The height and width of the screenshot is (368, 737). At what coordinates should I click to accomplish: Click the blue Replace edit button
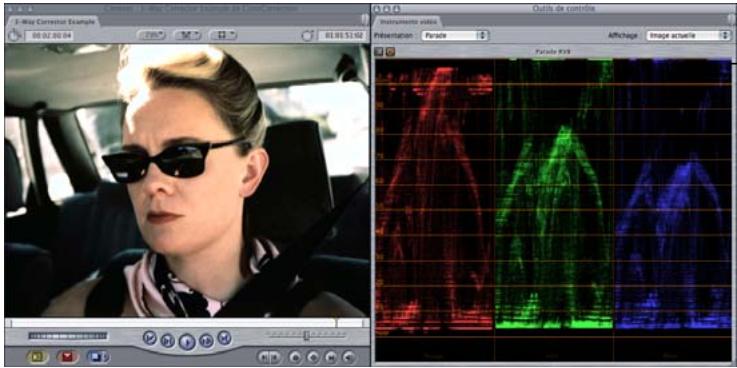[98, 357]
